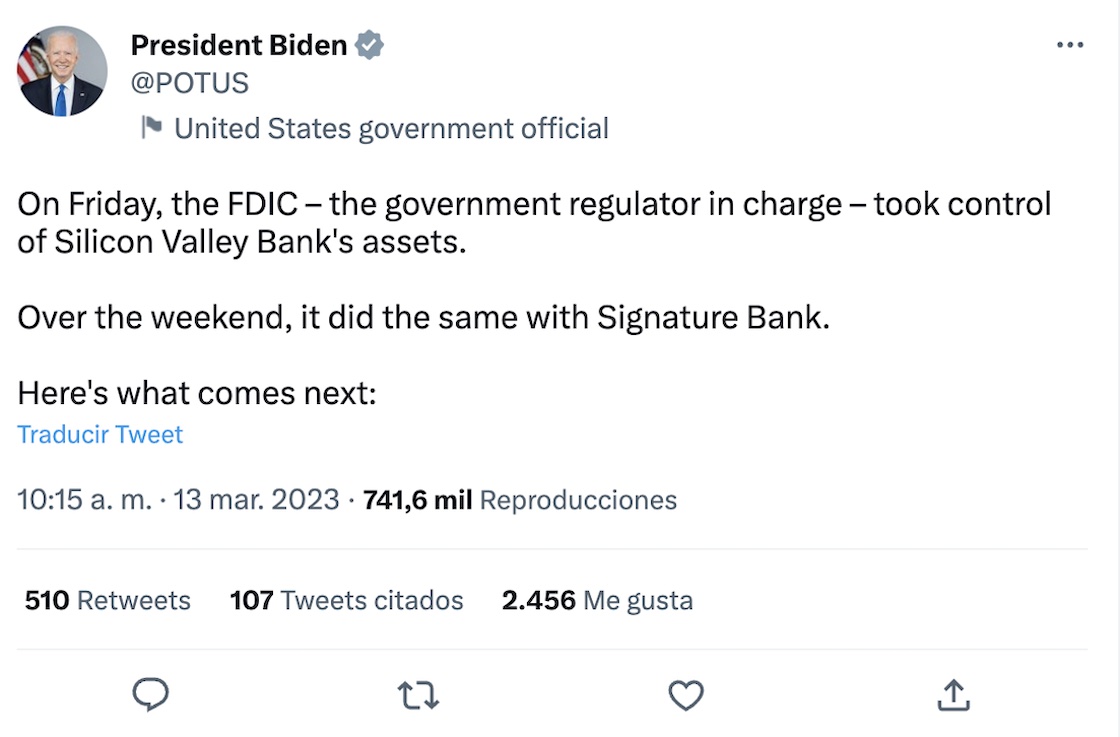Click the "Here's what comes next:" line
Screen dimensions: 1120x737
[x=196, y=393]
